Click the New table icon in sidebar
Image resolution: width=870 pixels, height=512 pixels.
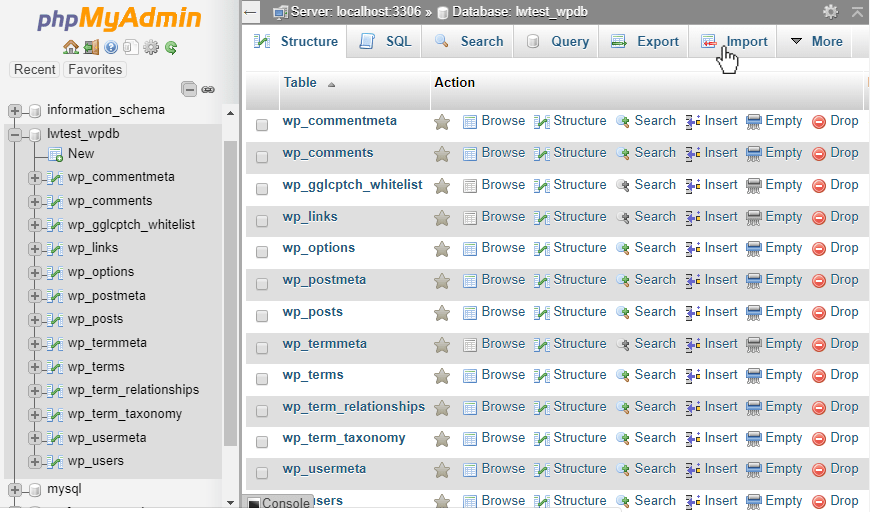pos(55,154)
